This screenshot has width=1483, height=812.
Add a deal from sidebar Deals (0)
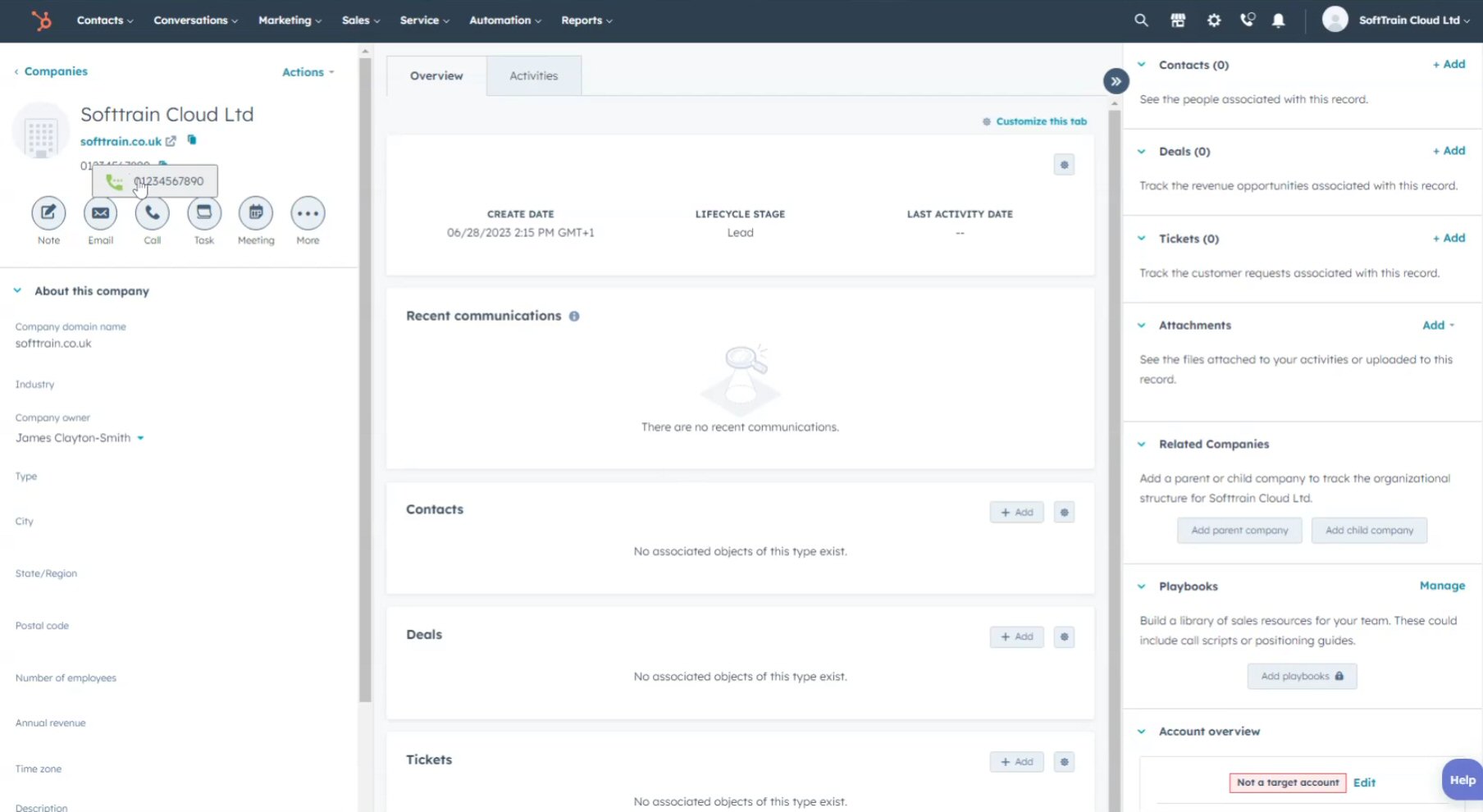point(1449,151)
